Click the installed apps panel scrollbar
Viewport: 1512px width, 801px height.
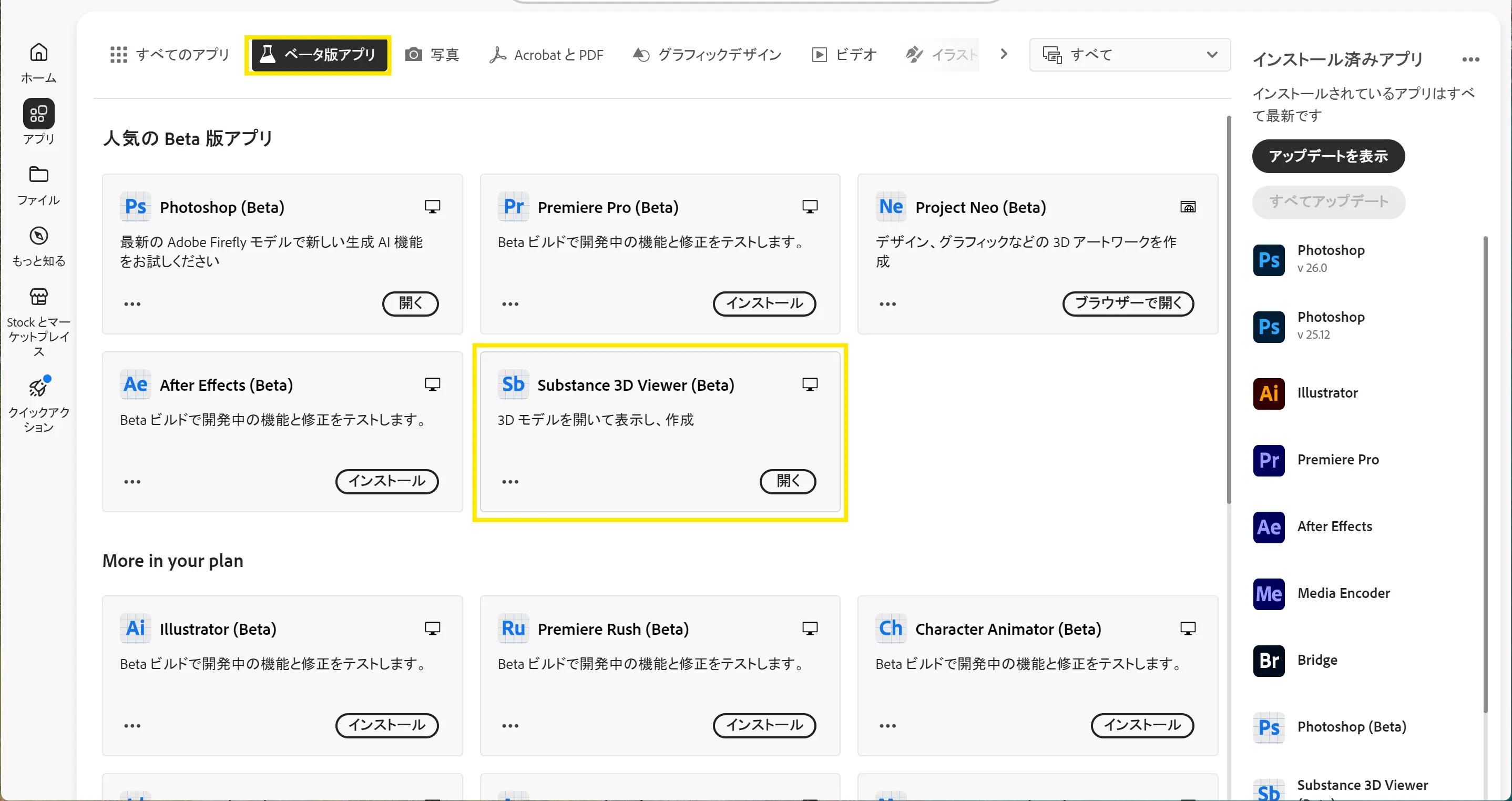click(1486, 474)
